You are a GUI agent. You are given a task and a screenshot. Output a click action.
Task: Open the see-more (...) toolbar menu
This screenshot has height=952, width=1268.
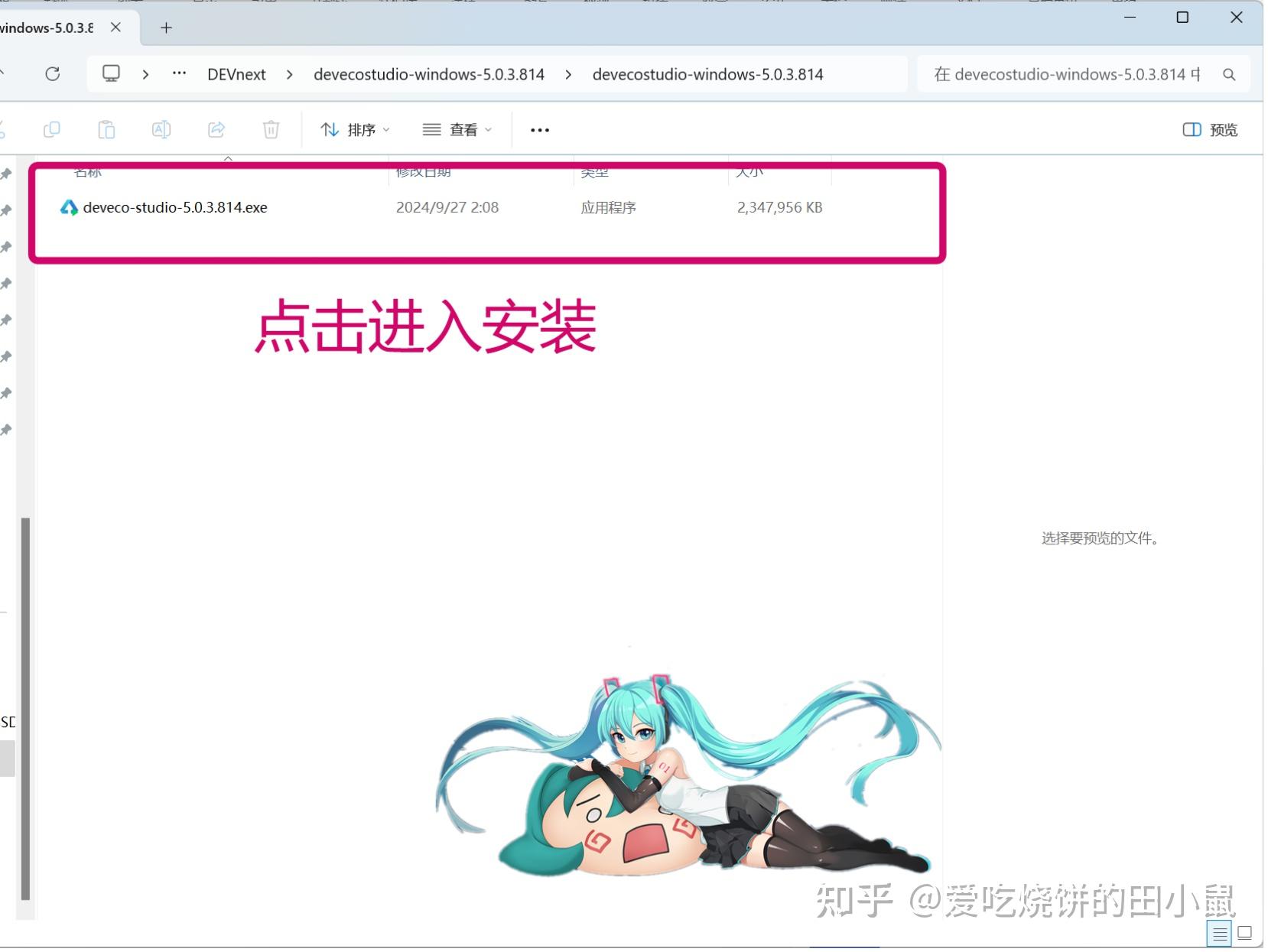[x=539, y=129]
